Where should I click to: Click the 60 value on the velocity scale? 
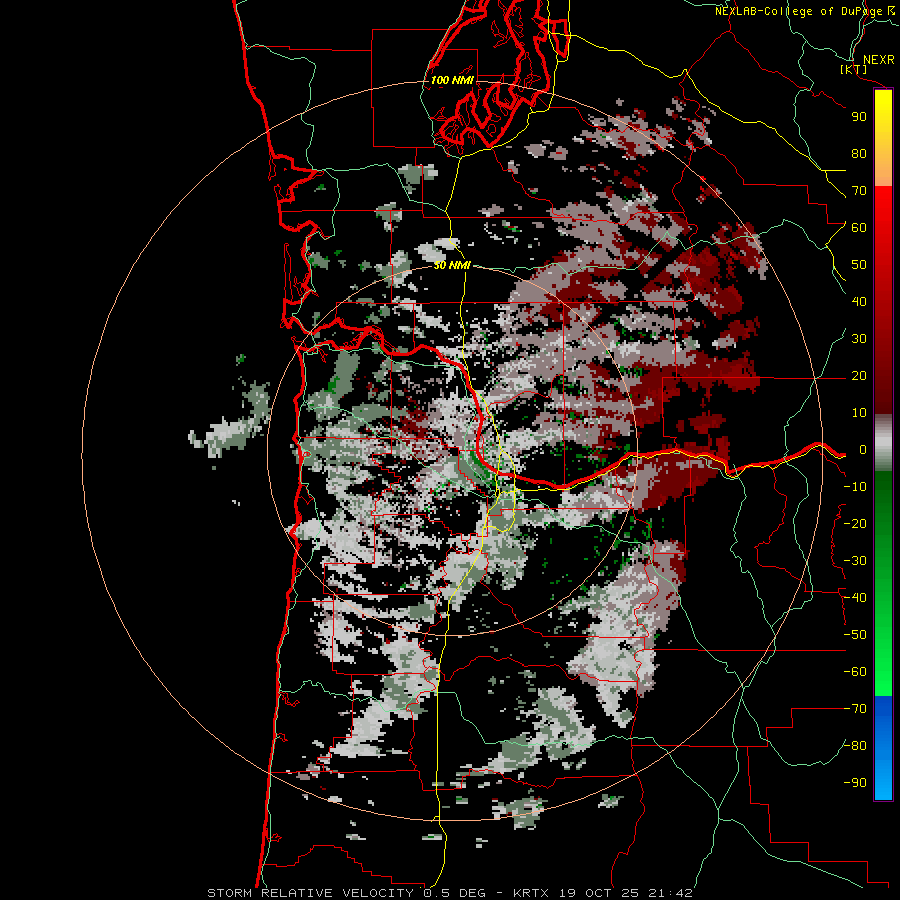pos(859,228)
